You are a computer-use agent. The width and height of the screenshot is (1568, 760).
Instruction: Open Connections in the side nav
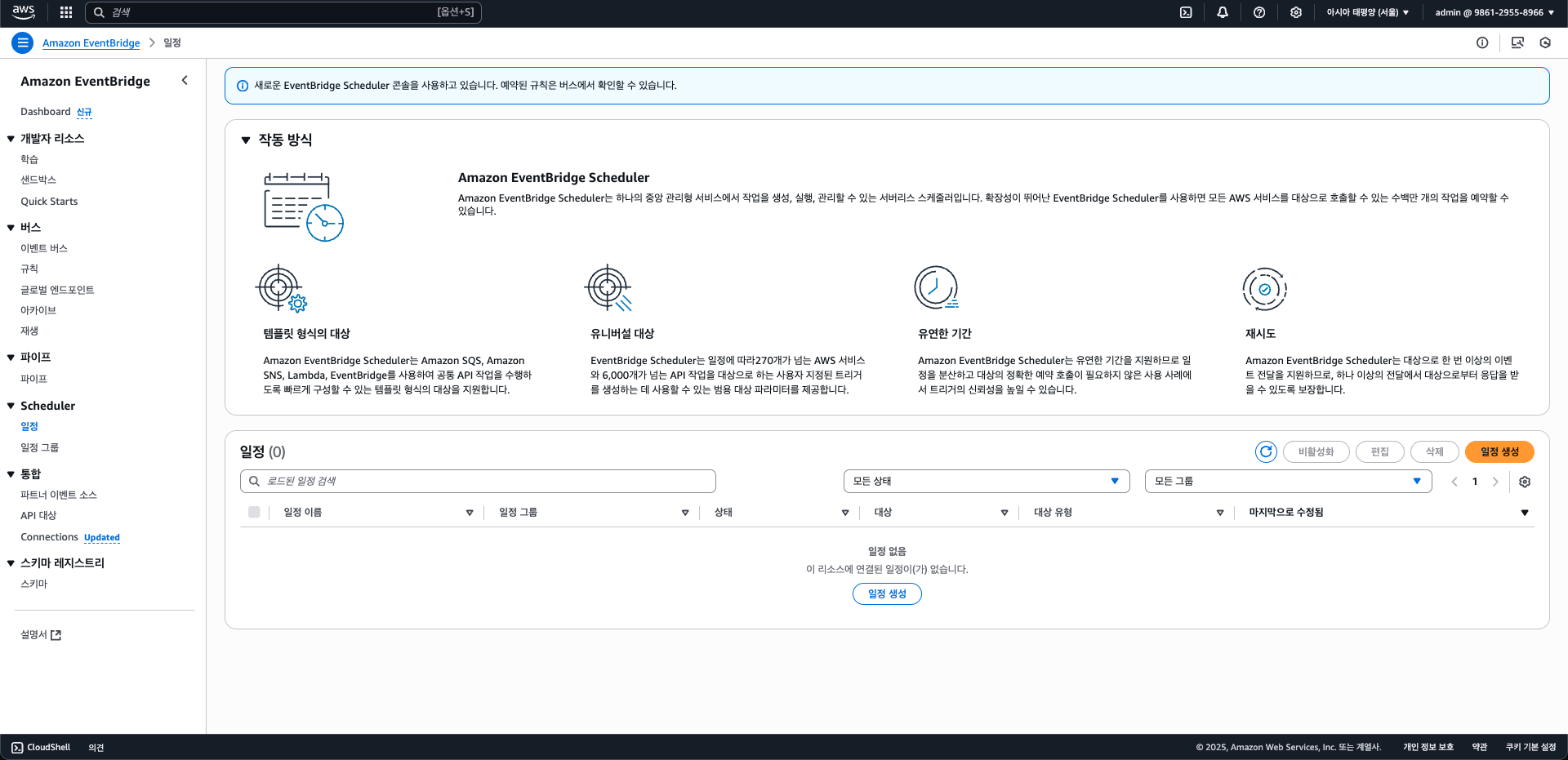coord(49,537)
